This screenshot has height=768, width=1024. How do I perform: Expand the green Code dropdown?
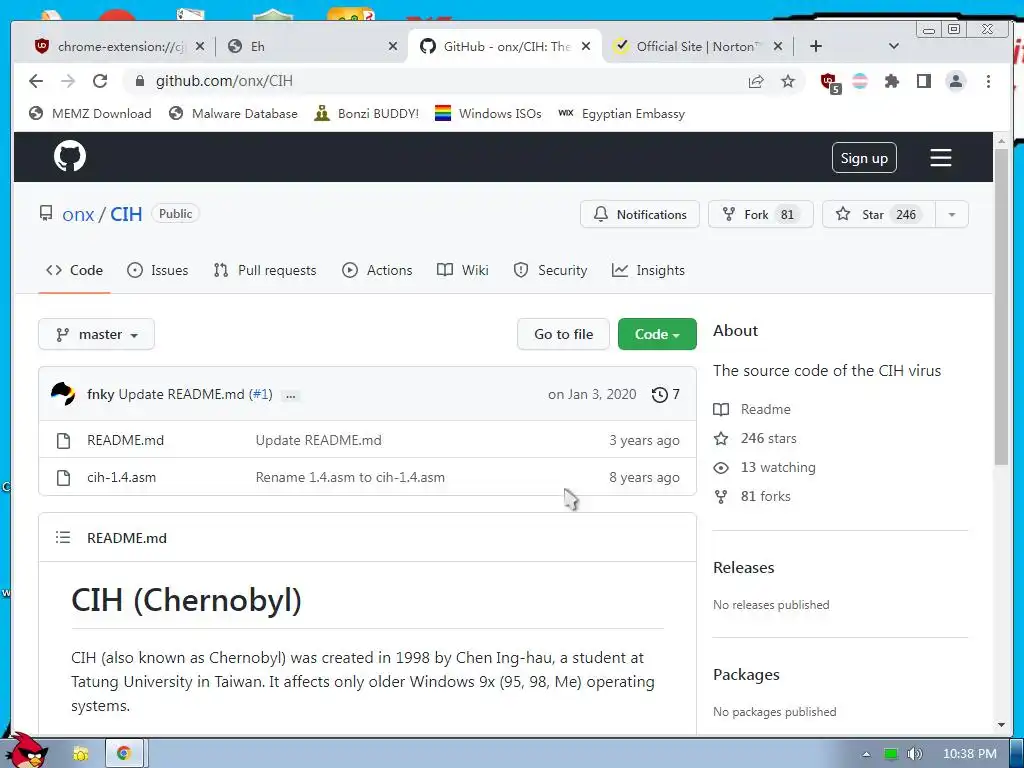point(657,334)
